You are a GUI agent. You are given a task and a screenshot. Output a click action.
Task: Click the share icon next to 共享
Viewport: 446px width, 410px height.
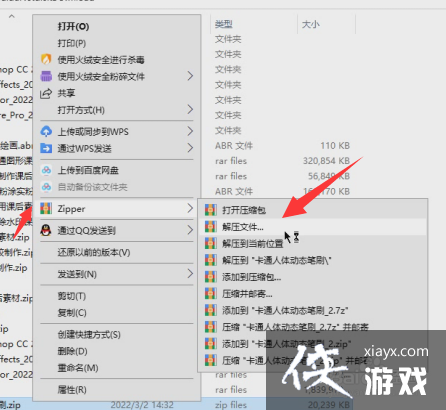coord(46,93)
